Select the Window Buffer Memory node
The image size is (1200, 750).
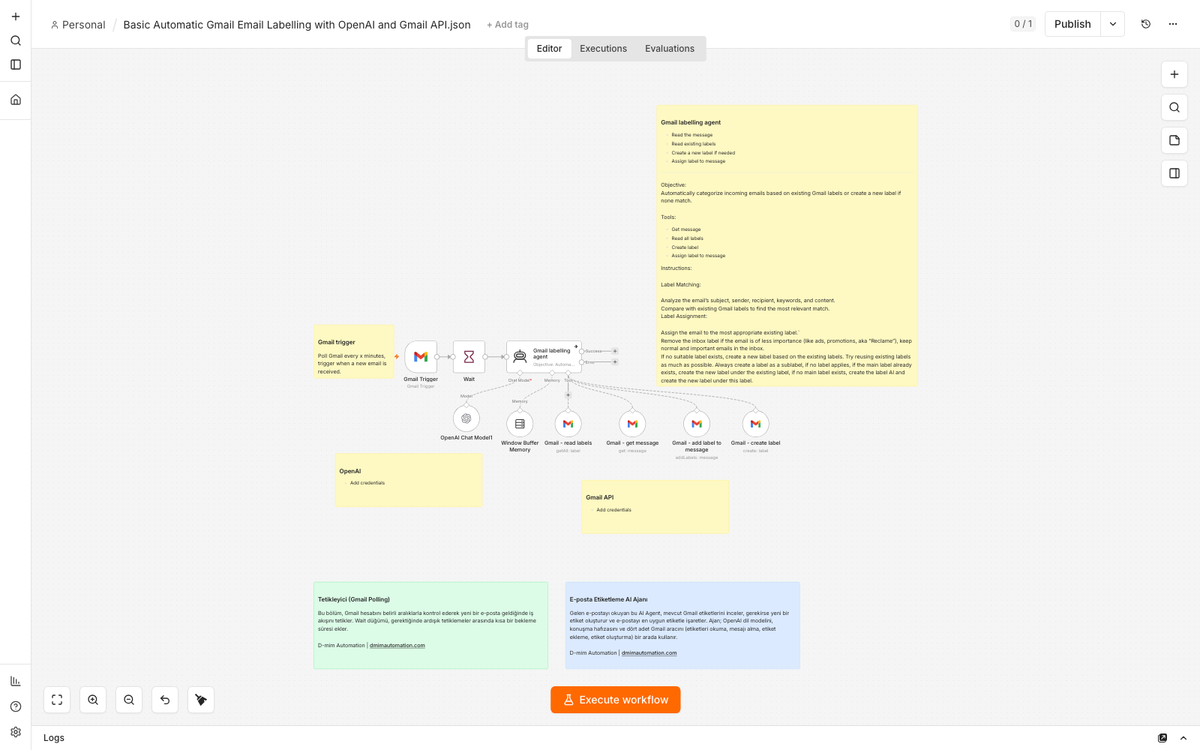point(520,424)
